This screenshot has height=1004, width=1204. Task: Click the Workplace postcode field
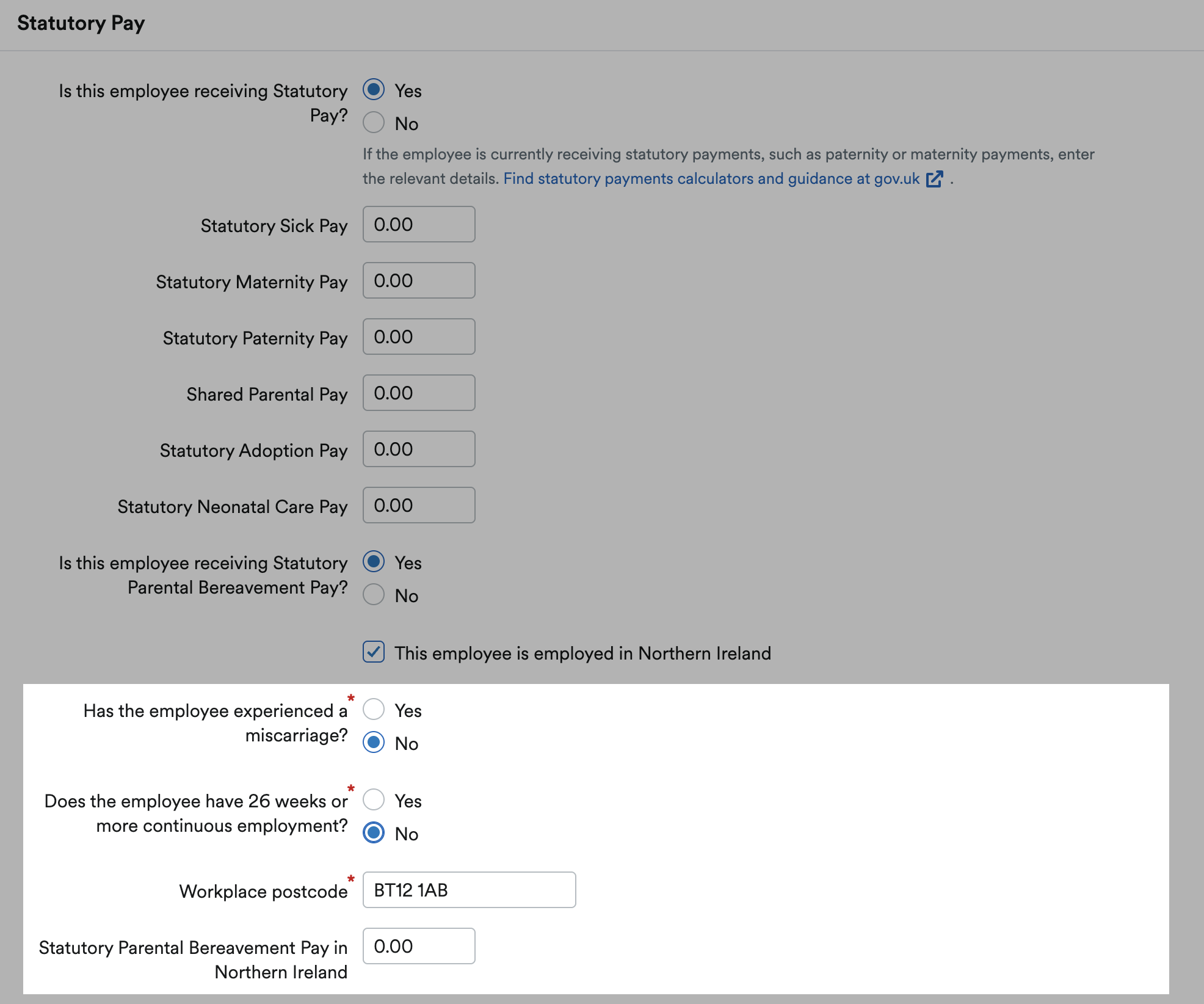click(469, 890)
